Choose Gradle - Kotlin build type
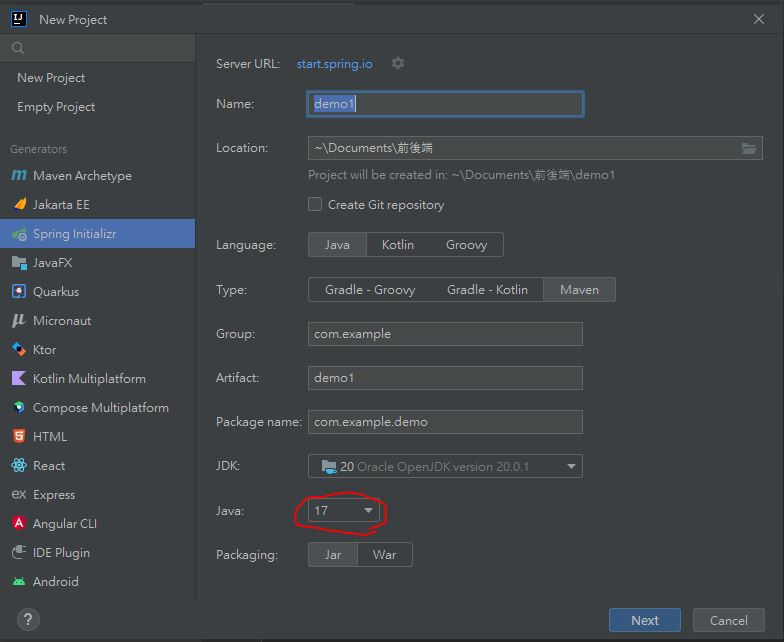This screenshot has width=784, height=642. 487,290
